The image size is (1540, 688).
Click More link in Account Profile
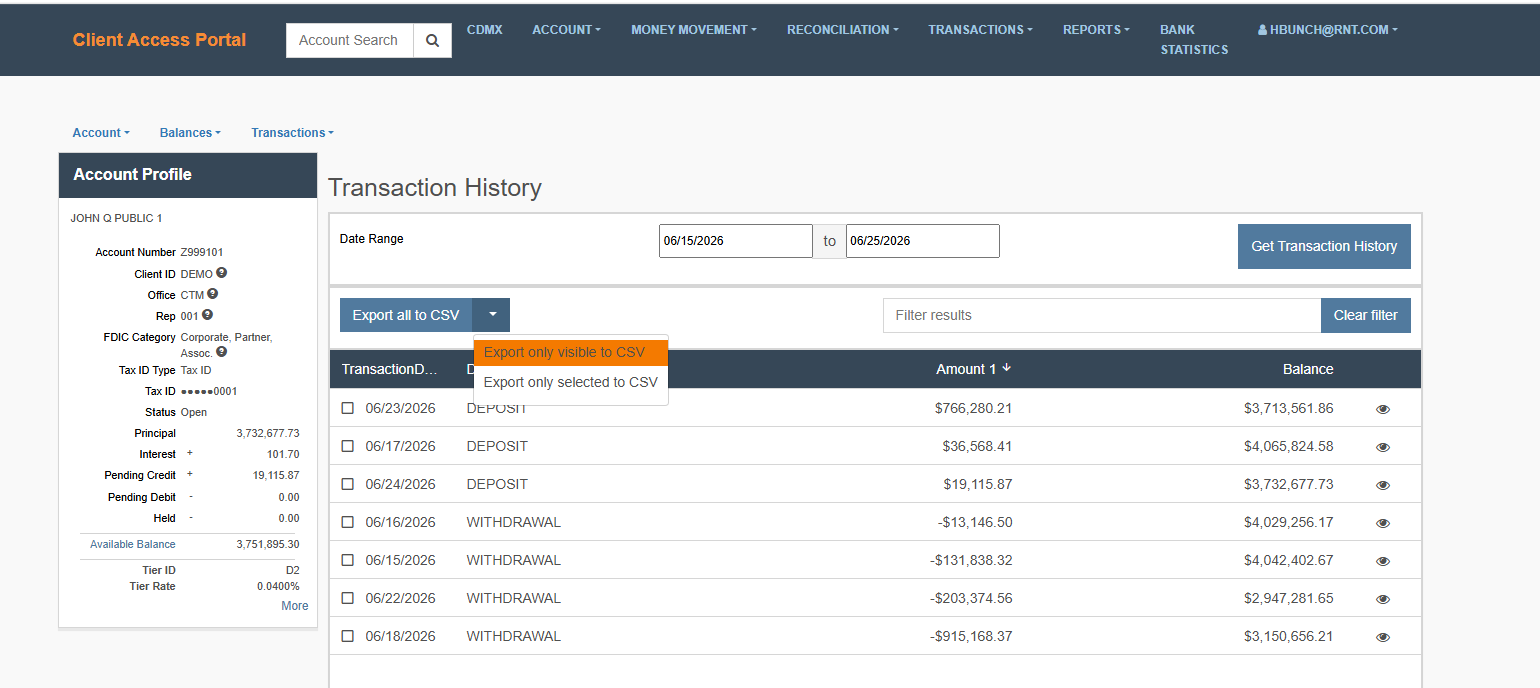click(295, 606)
